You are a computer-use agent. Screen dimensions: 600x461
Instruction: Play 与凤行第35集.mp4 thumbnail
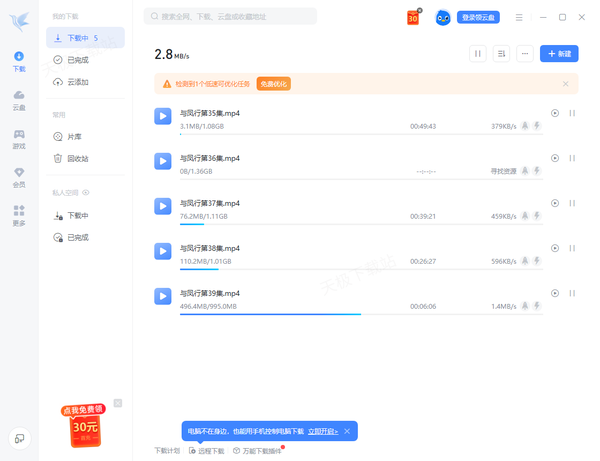pos(163,116)
